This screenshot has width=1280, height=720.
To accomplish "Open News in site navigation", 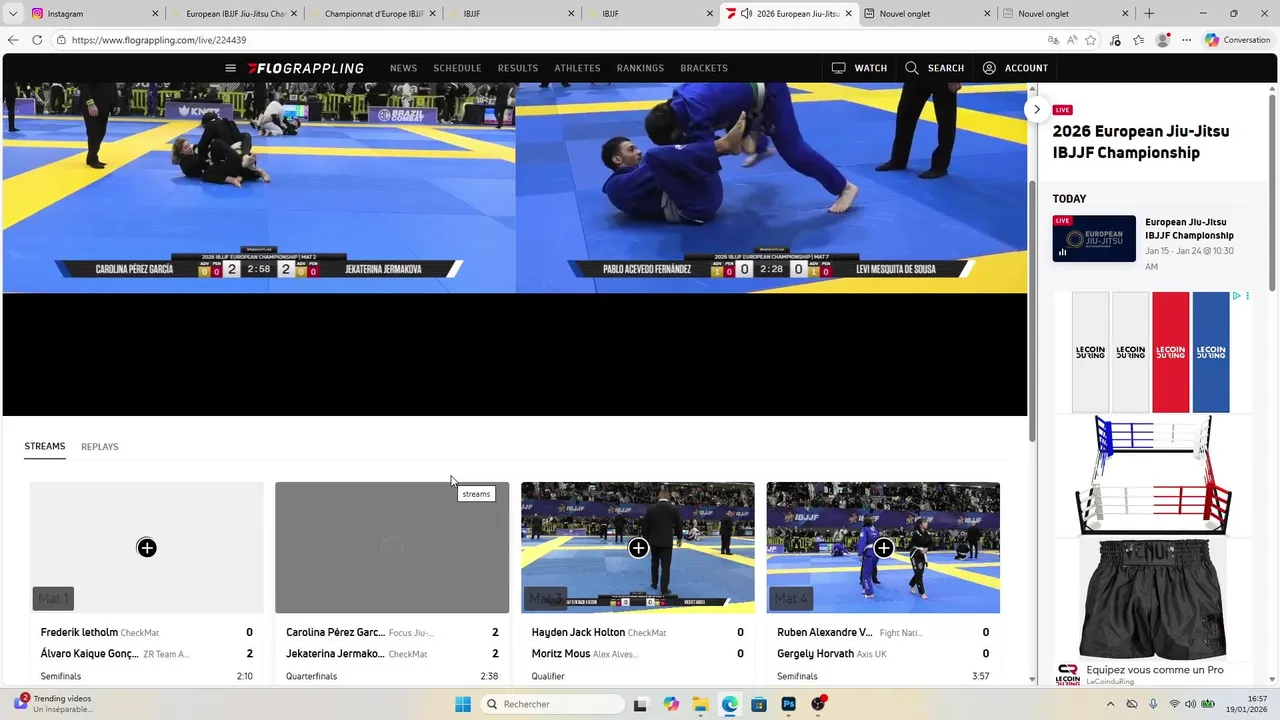I will pos(404,68).
